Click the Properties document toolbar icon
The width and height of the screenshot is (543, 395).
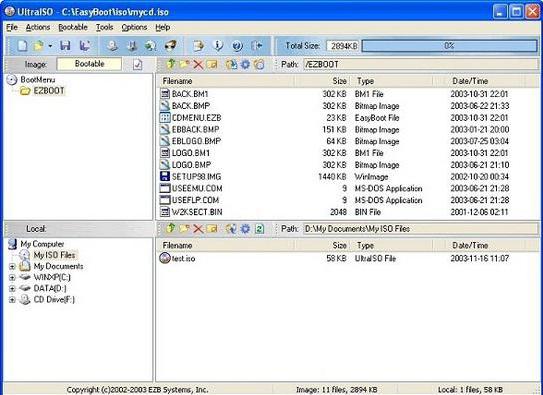198,46
